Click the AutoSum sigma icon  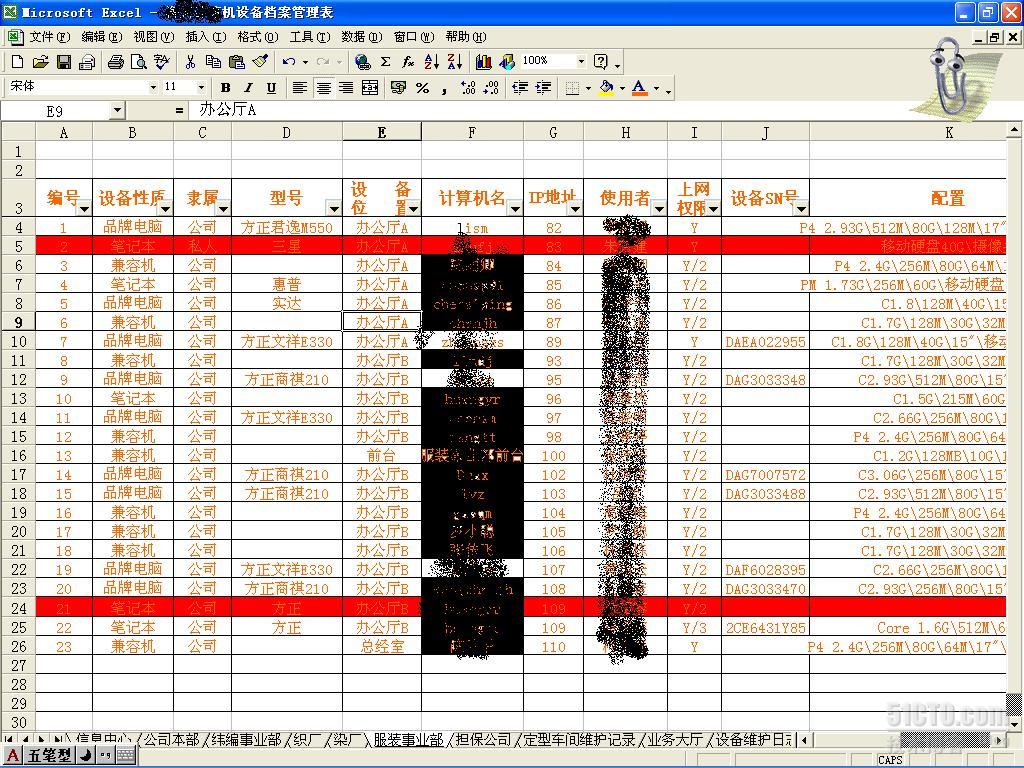coord(385,62)
